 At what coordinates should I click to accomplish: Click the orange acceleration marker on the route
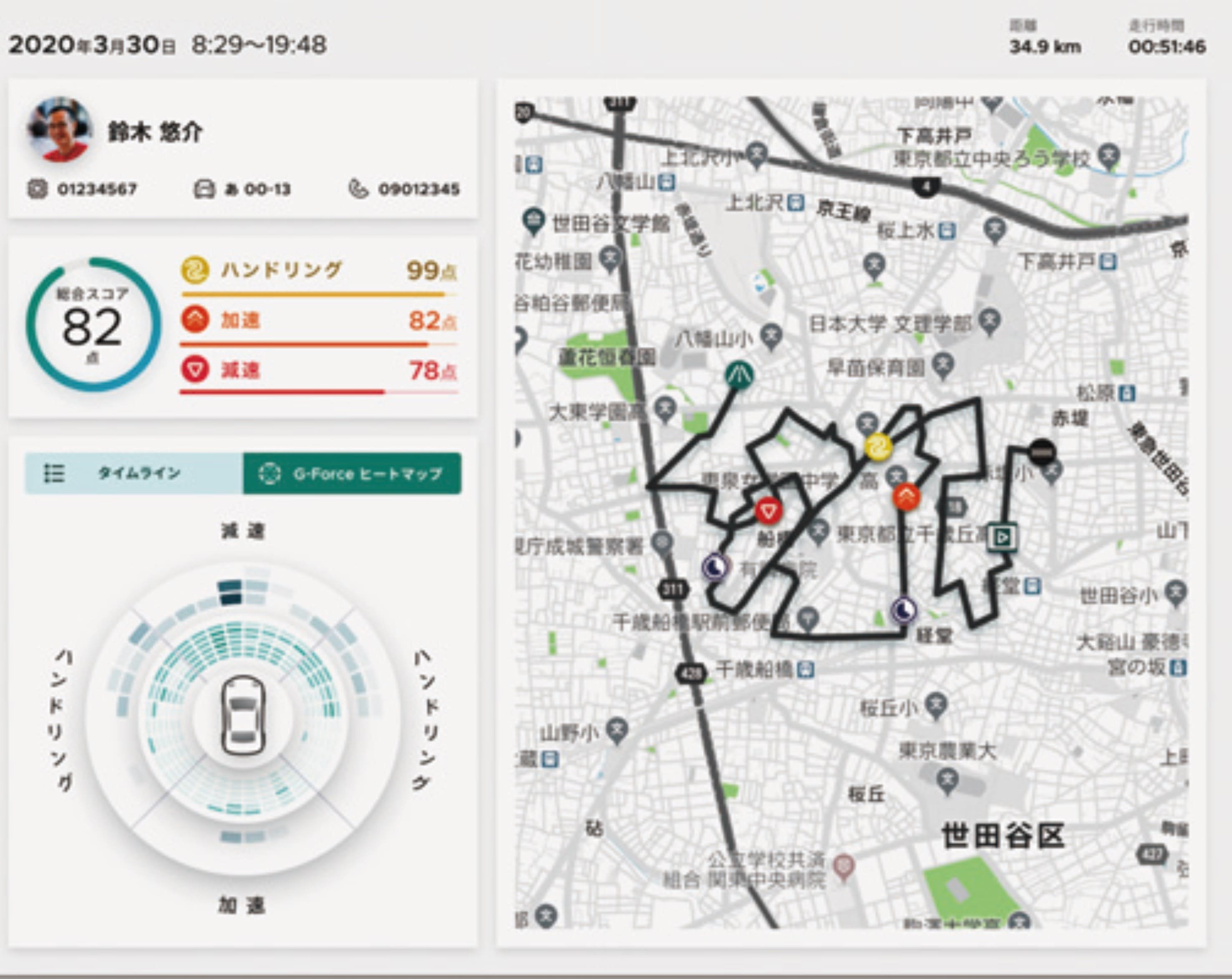(906, 497)
